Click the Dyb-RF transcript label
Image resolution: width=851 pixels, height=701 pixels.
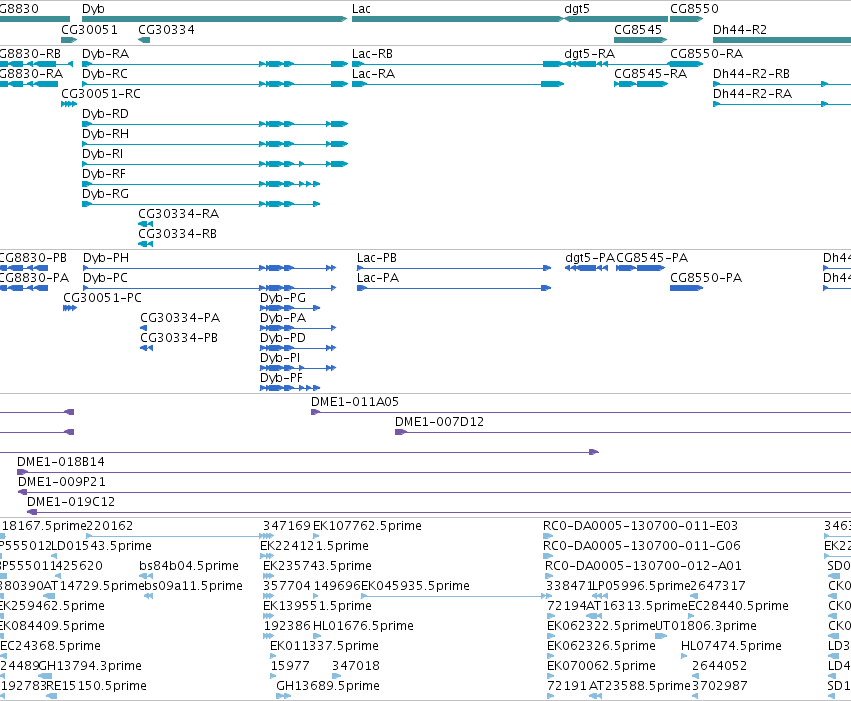click(x=104, y=174)
